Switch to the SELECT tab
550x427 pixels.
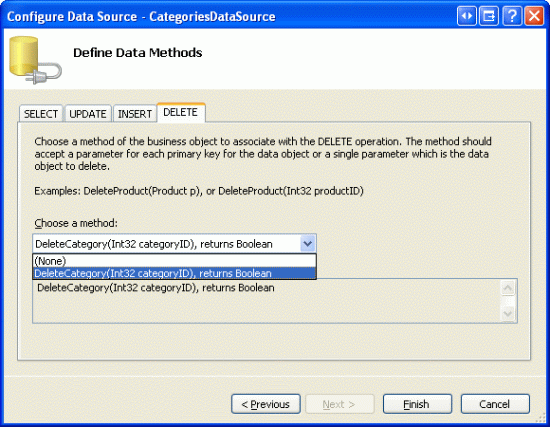41,114
